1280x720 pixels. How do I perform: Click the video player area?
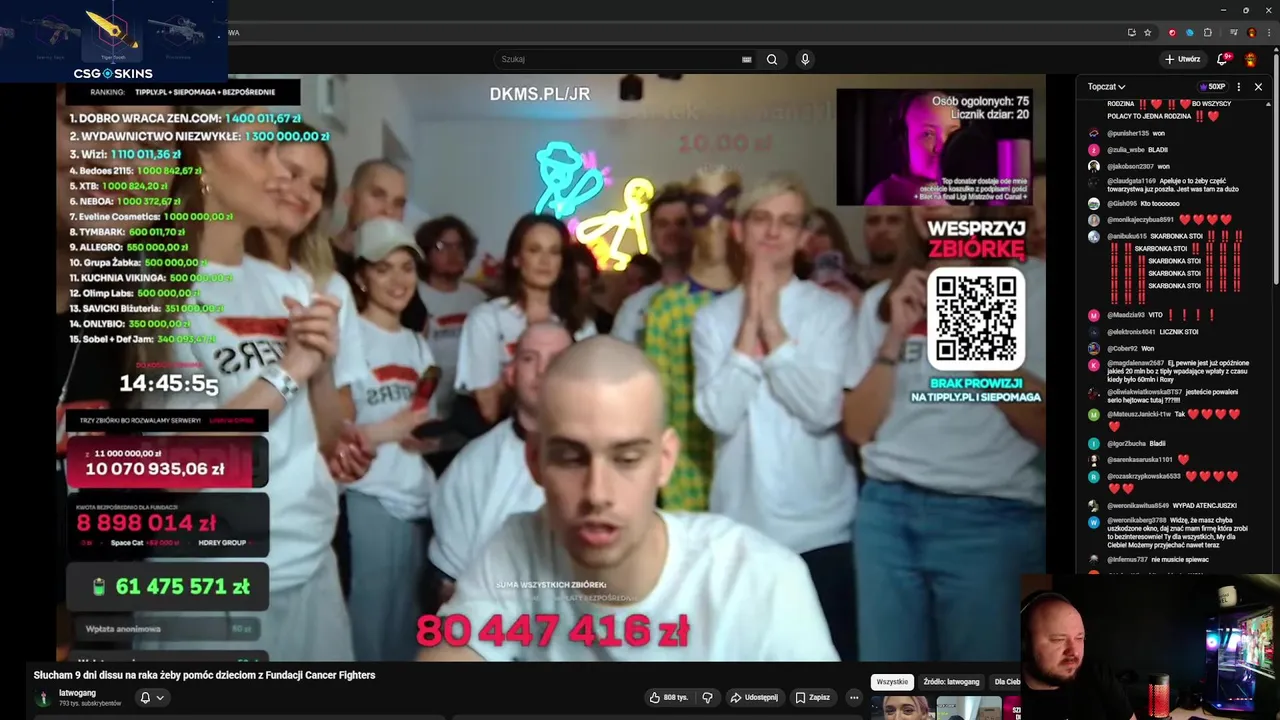(550, 367)
